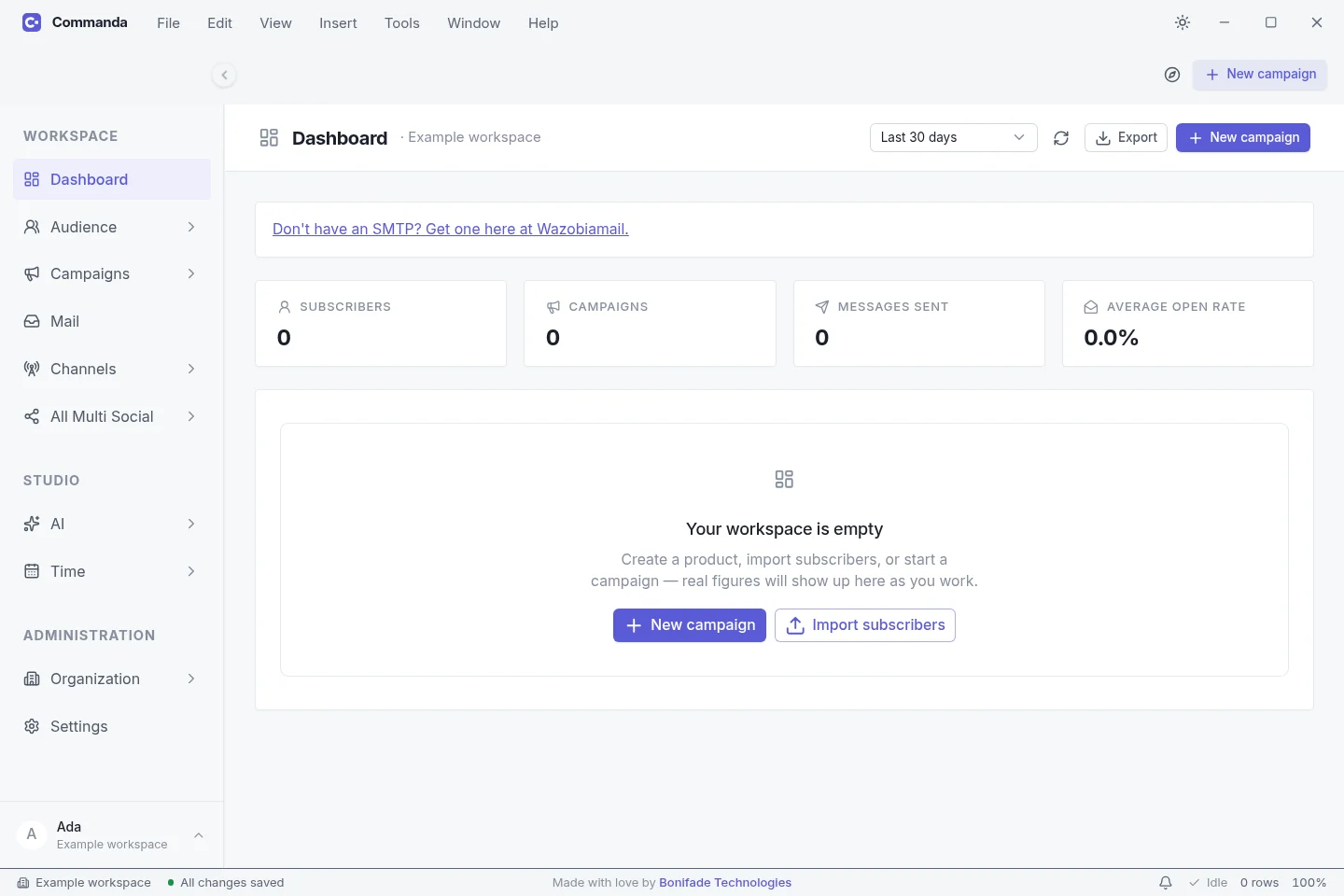Click Example workspace in the status bar
Viewport: 1344px width, 896px height.
pyautogui.click(x=84, y=883)
